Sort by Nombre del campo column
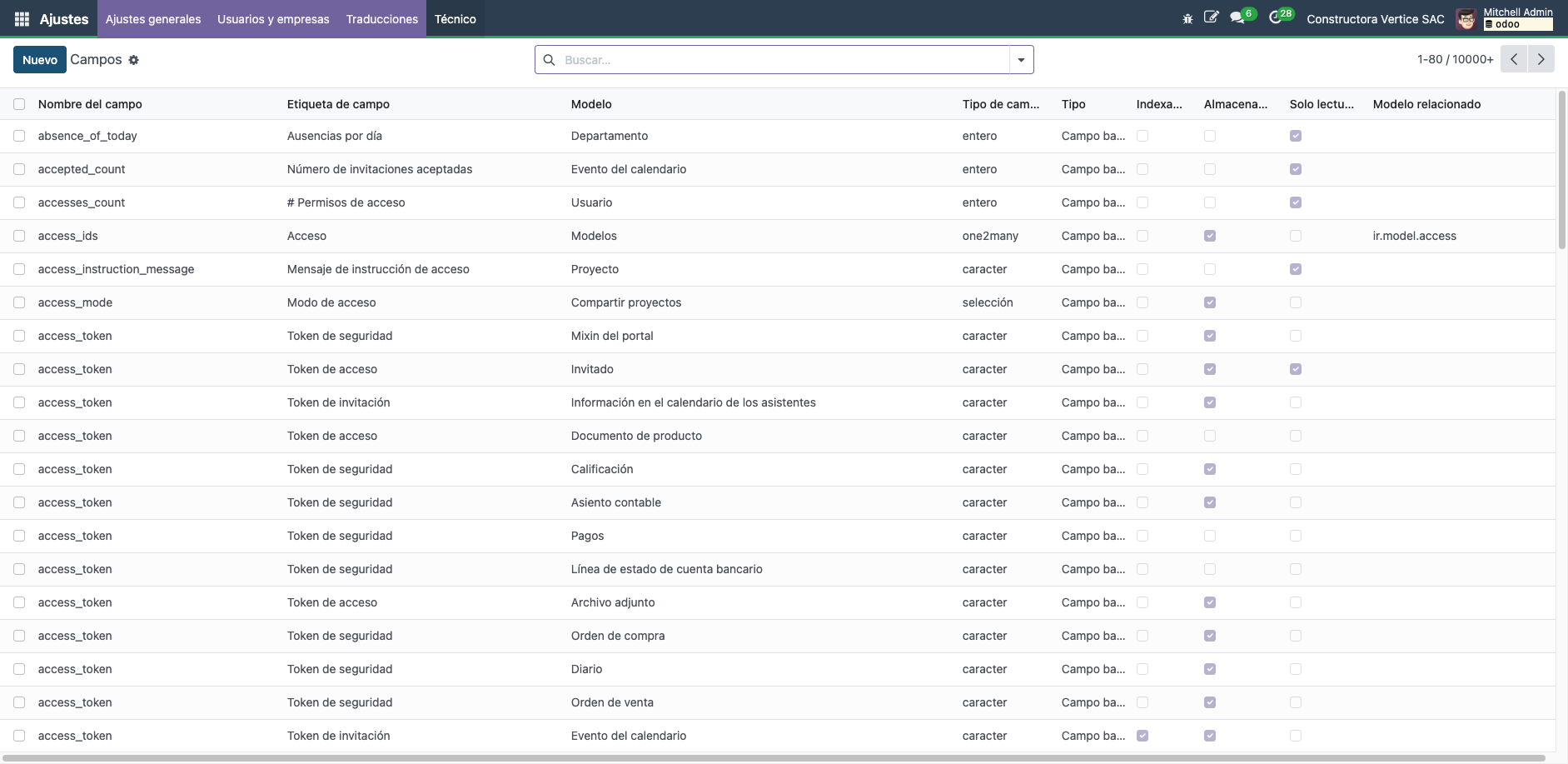The image size is (1568, 764). [90, 104]
